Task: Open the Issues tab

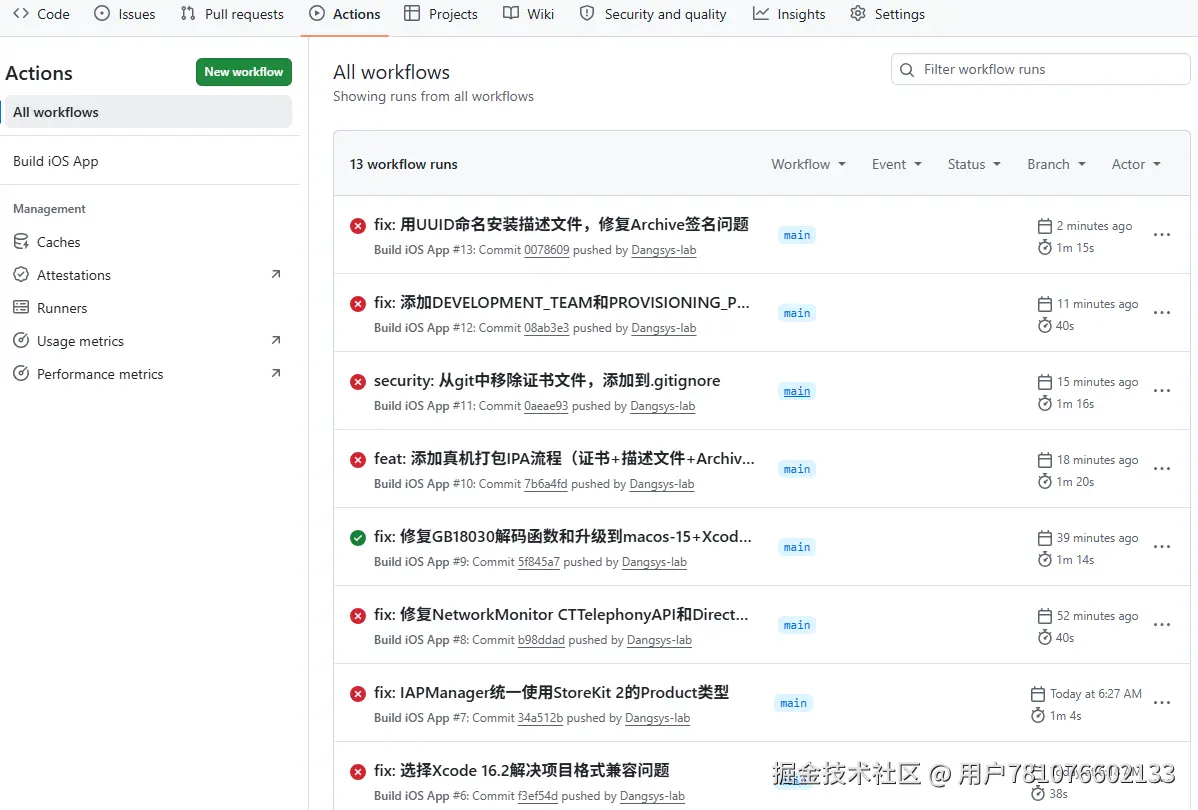Action: (125, 14)
